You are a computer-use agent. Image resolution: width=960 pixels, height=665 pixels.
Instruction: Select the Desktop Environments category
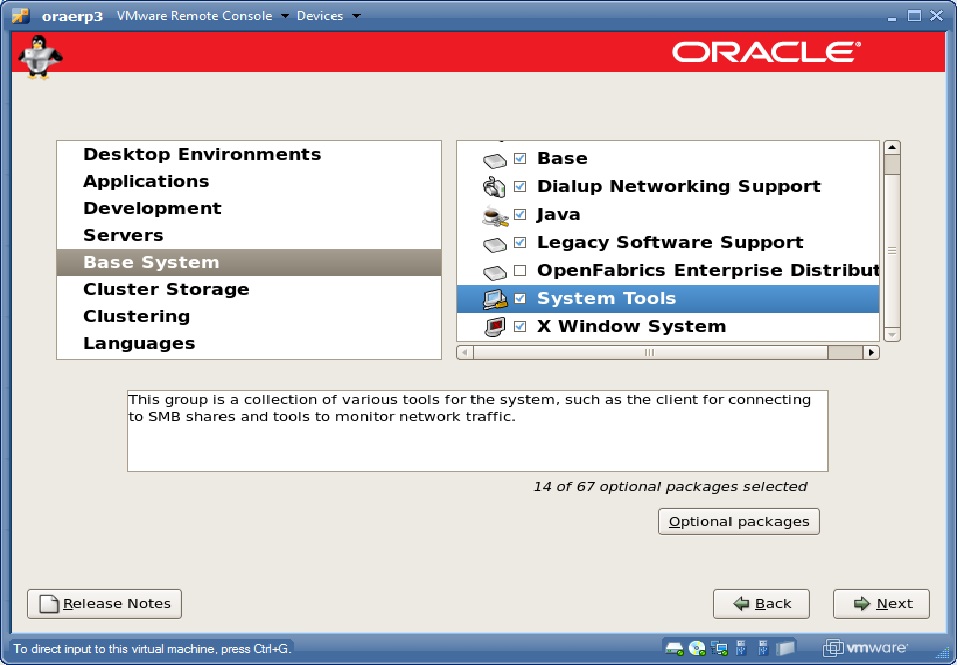(202, 154)
